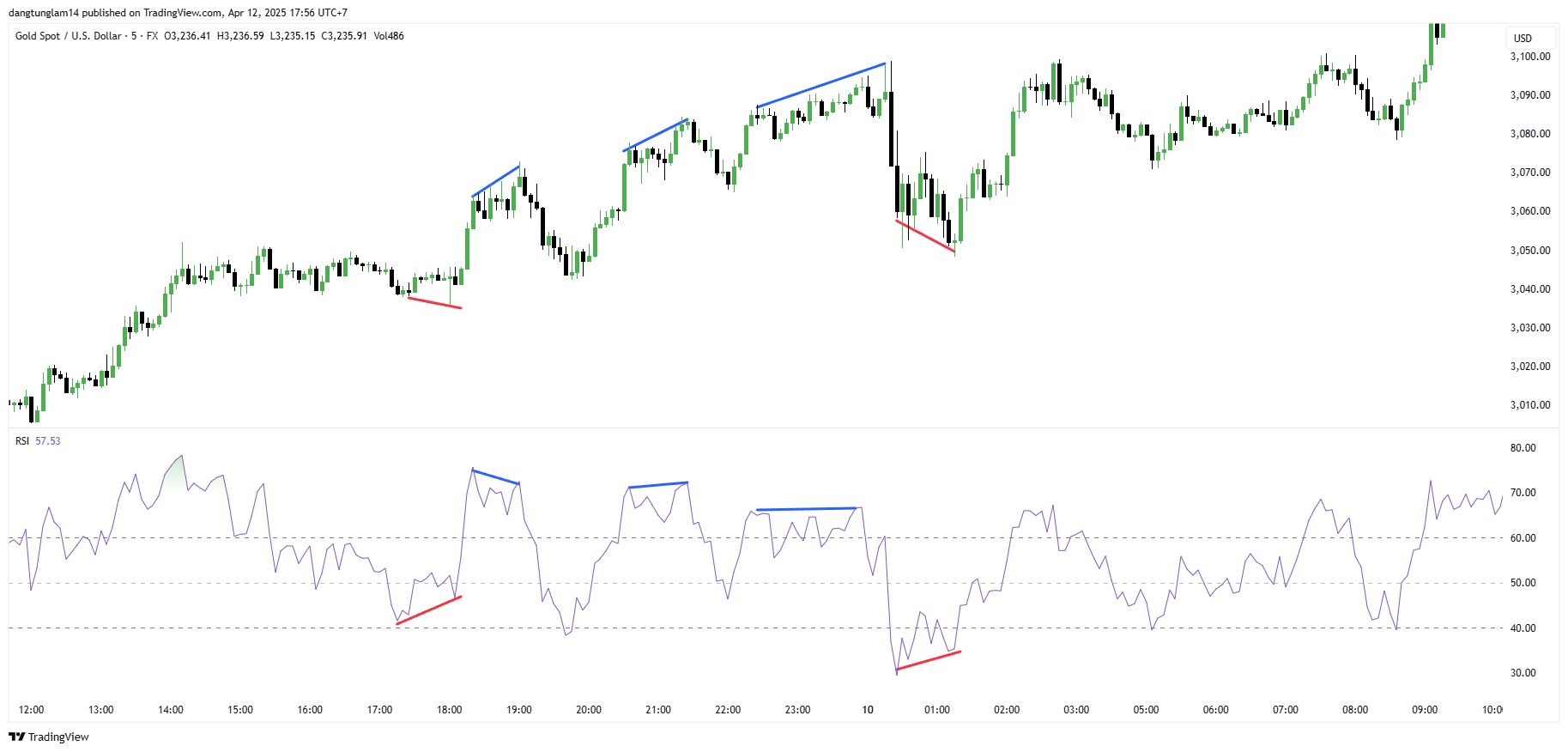Click the 21:00 time axis label

(658, 710)
